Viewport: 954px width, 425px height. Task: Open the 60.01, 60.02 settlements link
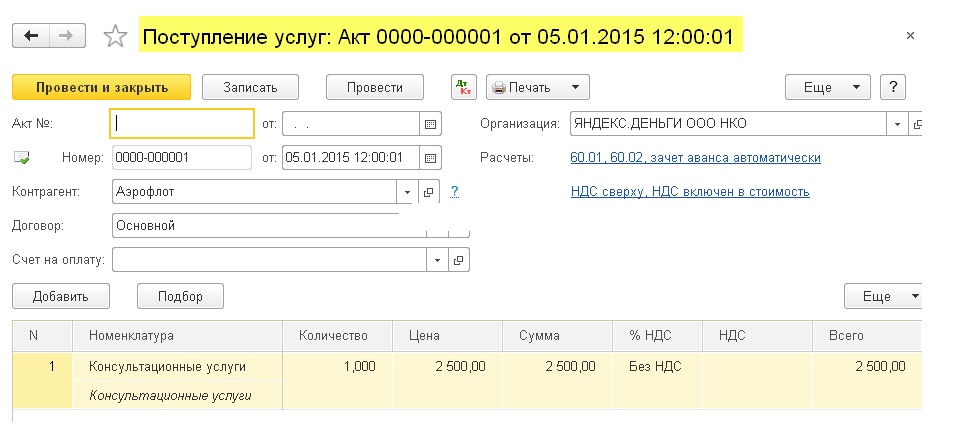coord(695,158)
